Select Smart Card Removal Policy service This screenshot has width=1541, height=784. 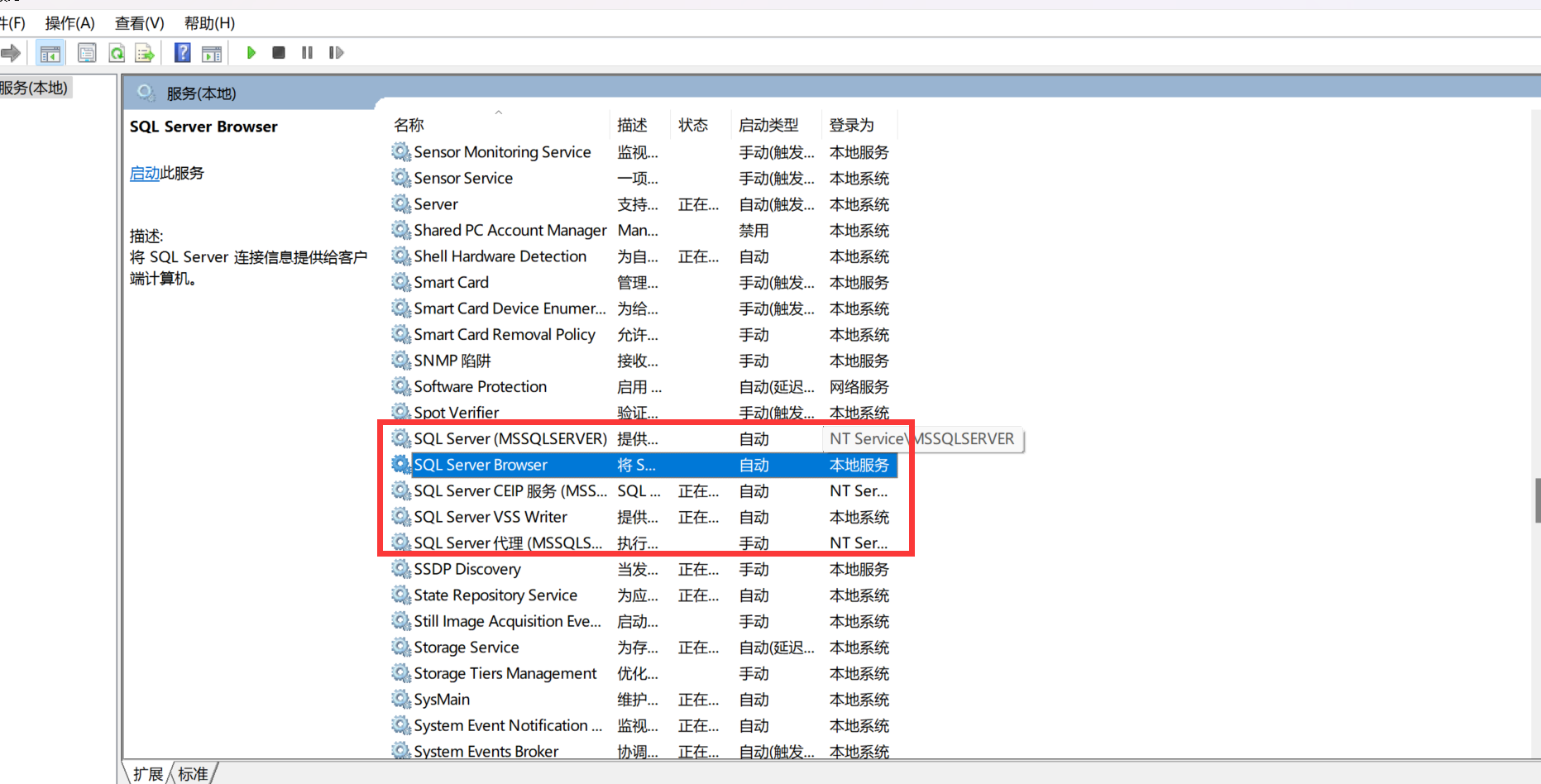644,334
